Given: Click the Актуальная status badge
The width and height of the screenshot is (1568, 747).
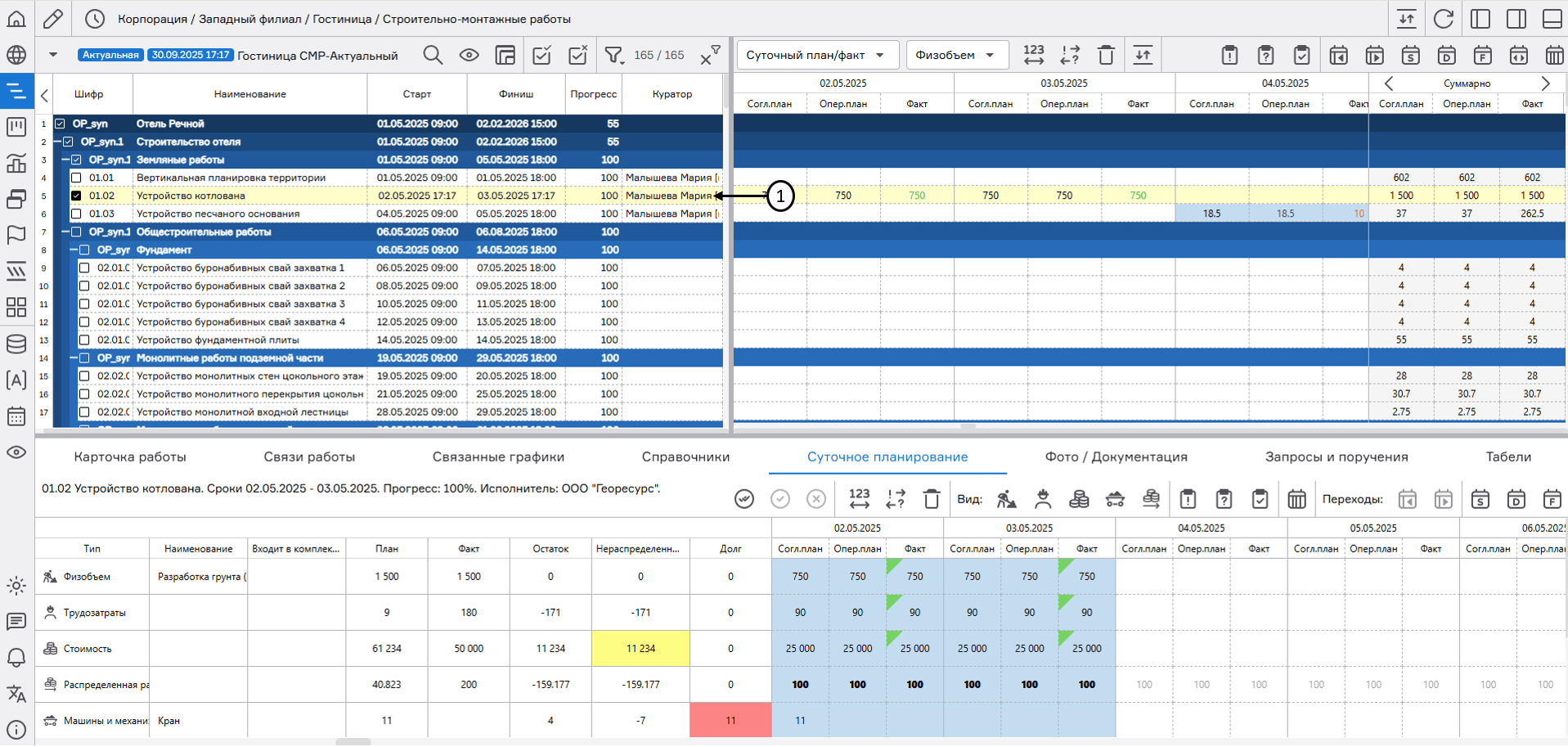Looking at the screenshot, I should pos(110,55).
